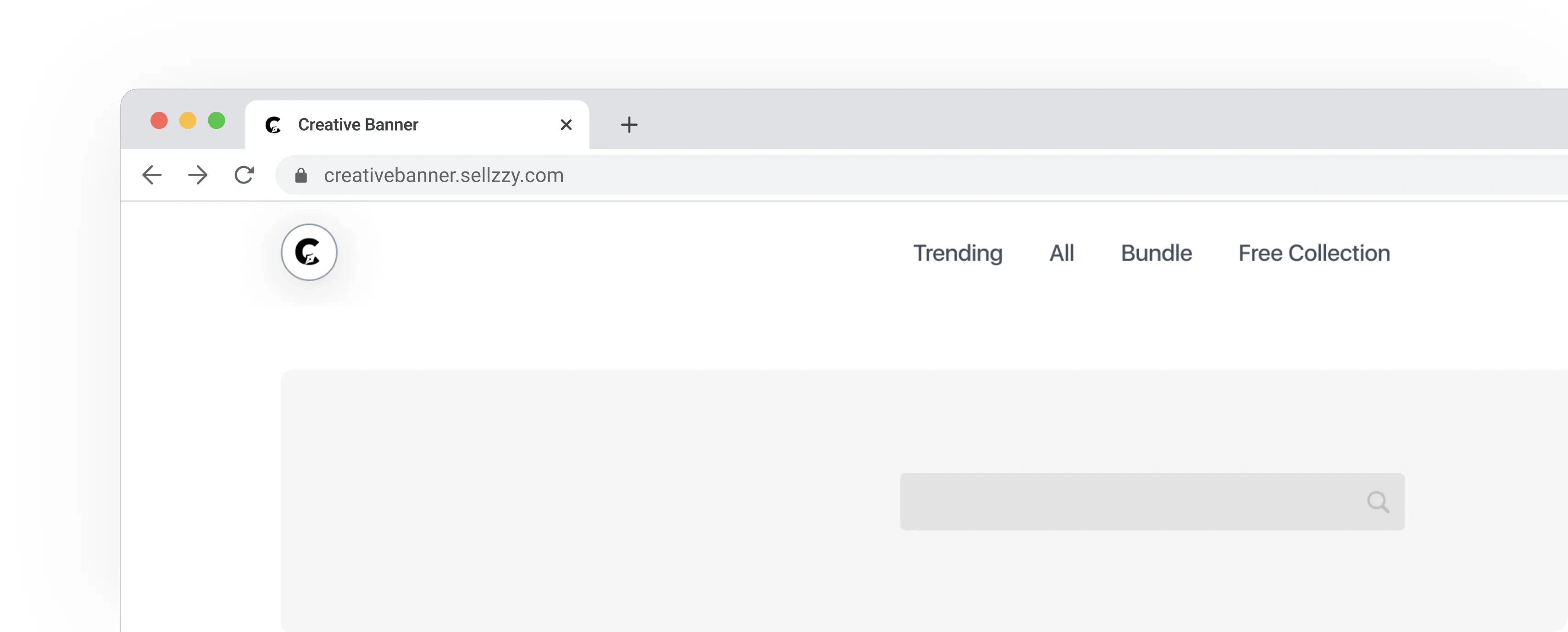The width and height of the screenshot is (1568, 632).
Task: Click the search input field
Action: [x=1126, y=502]
